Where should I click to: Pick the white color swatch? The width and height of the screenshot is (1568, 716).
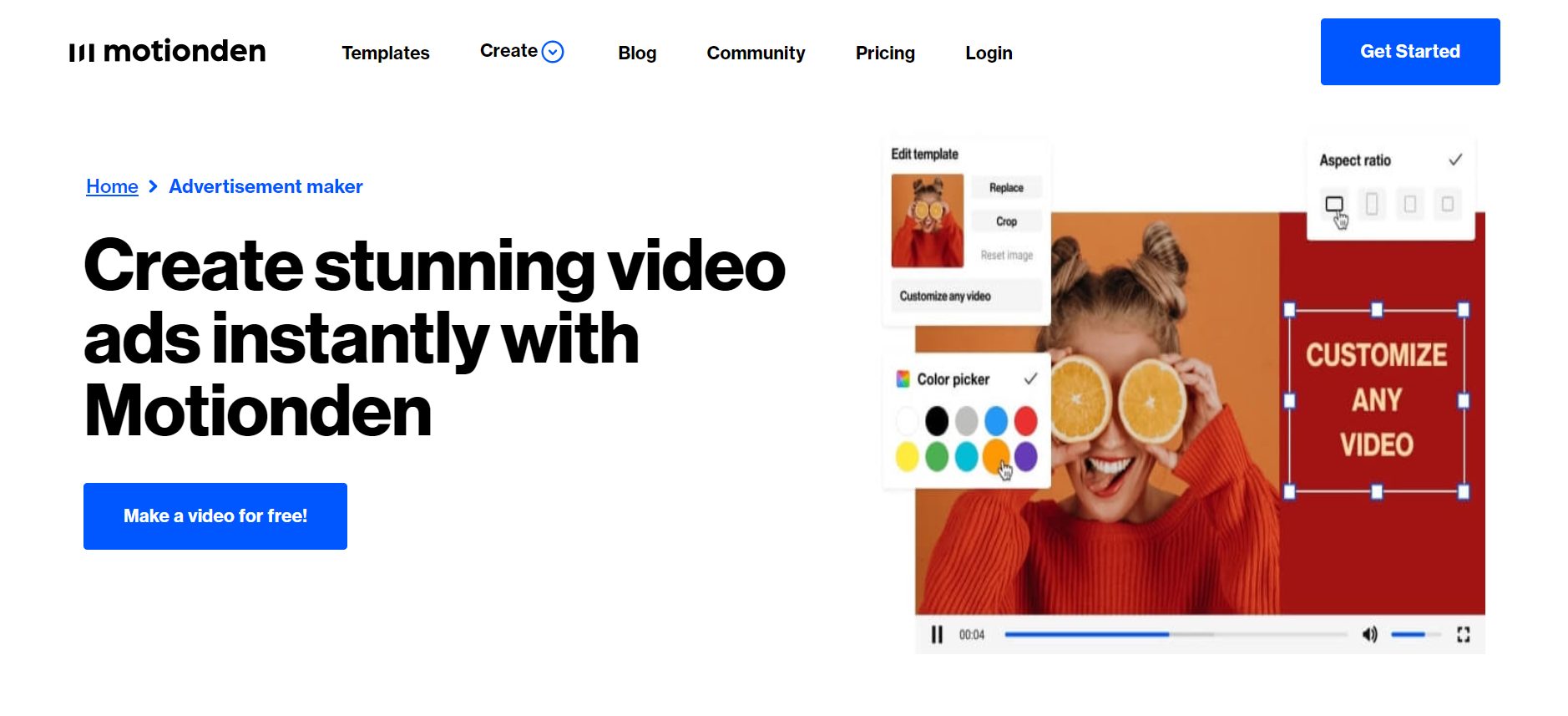(x=907, y=420)
